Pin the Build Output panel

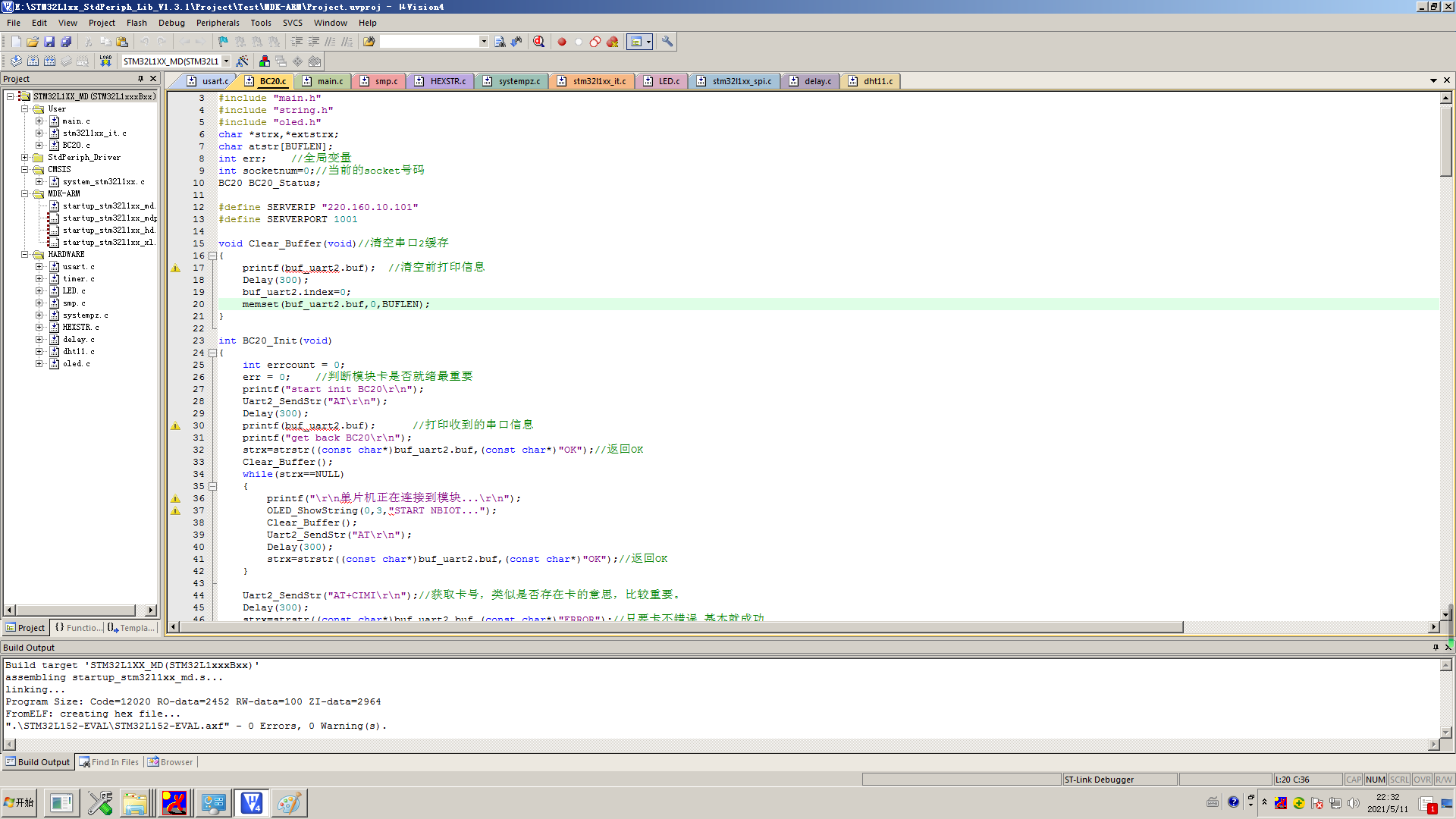tap(1436, 648)
